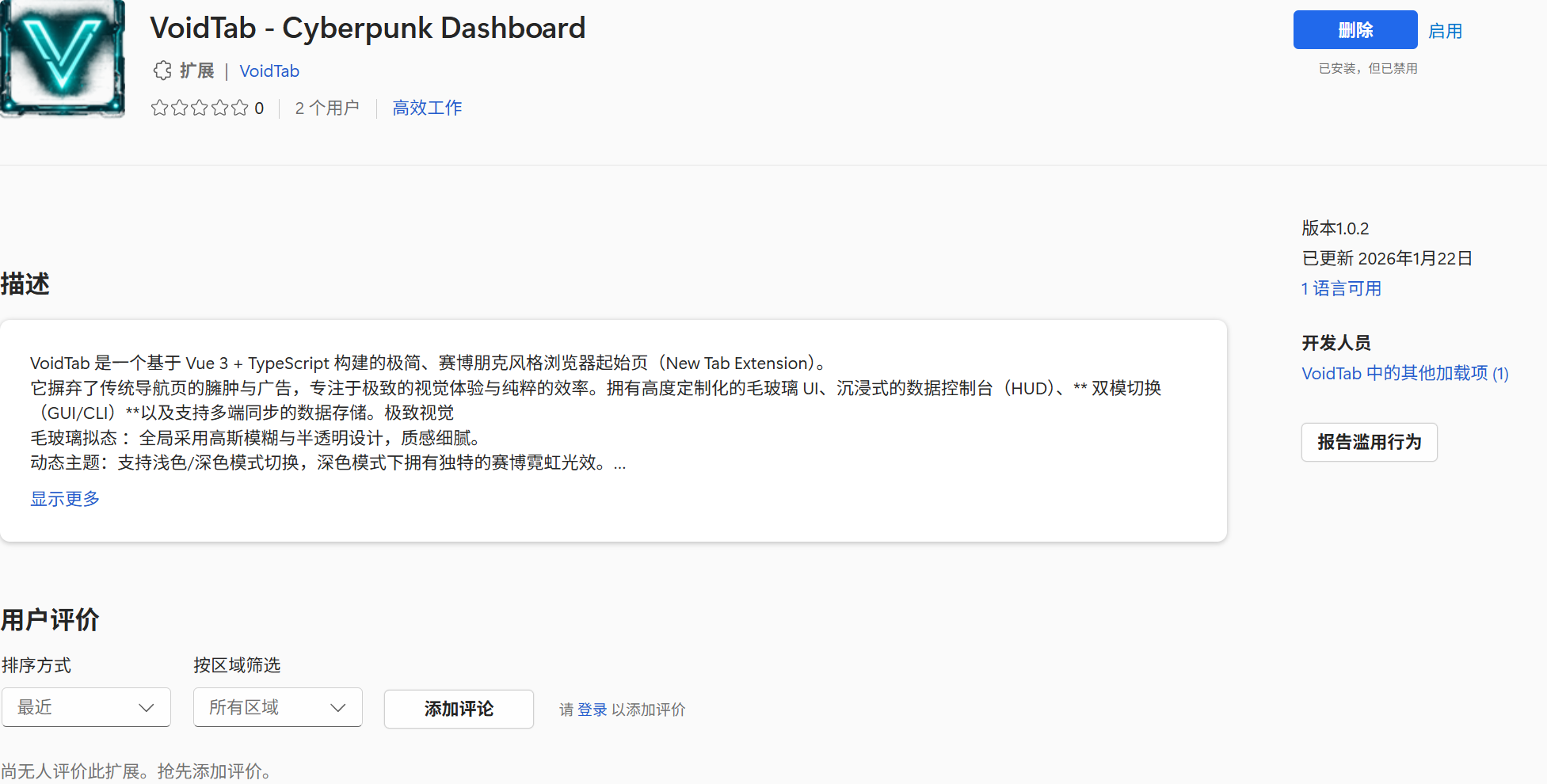Click the third rating star
The height and width of the screenshot is (784, 1547).
point(200,108)
